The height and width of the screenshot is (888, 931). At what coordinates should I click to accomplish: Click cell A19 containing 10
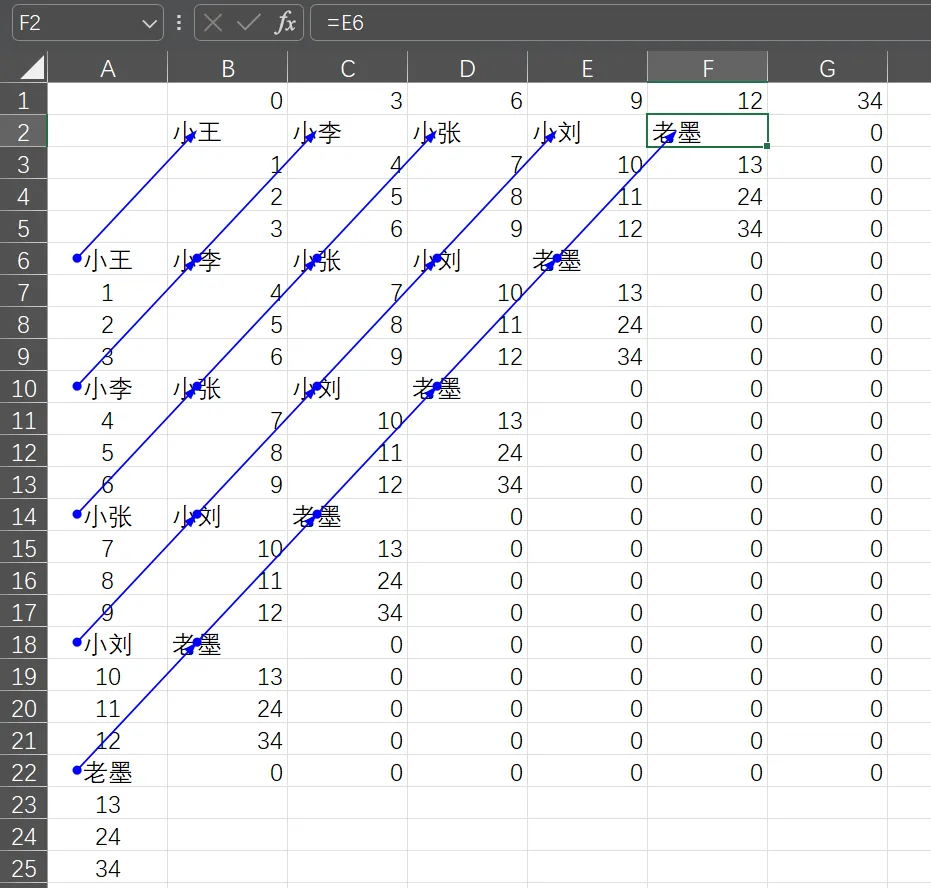(107, 677)
